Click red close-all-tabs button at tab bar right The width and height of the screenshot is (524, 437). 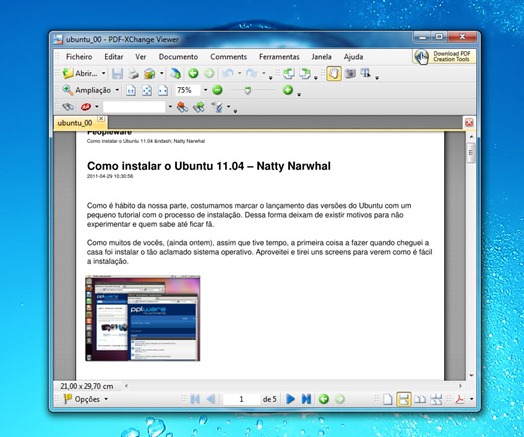[x=469, y=122]
